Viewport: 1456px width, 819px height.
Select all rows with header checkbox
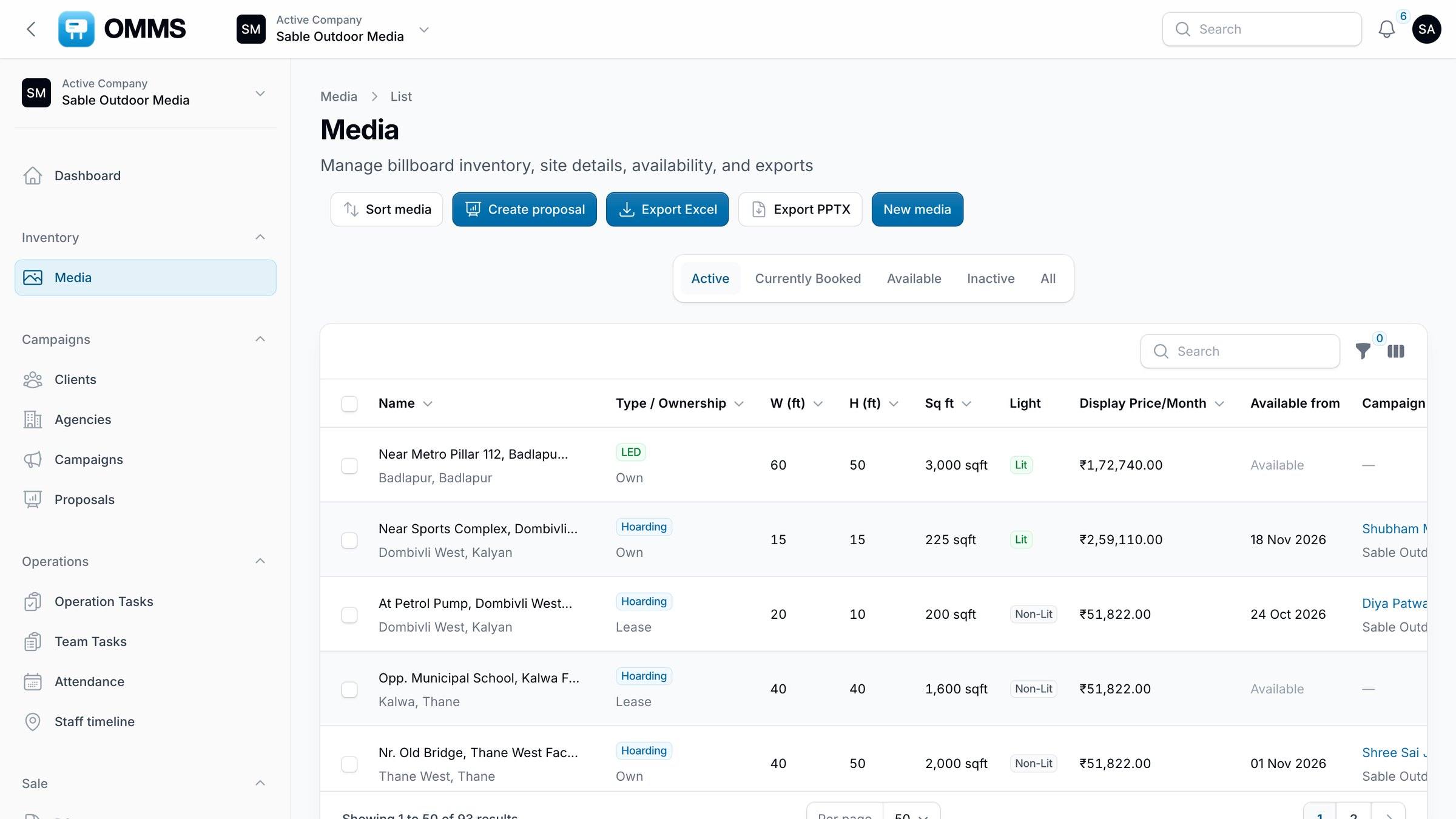(x=349, y=404)
